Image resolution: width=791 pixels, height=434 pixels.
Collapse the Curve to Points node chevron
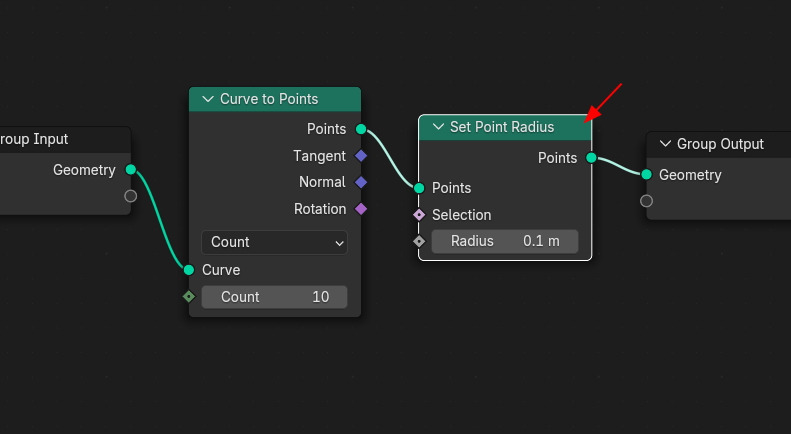pyautogui.click(x=208, y=99)
